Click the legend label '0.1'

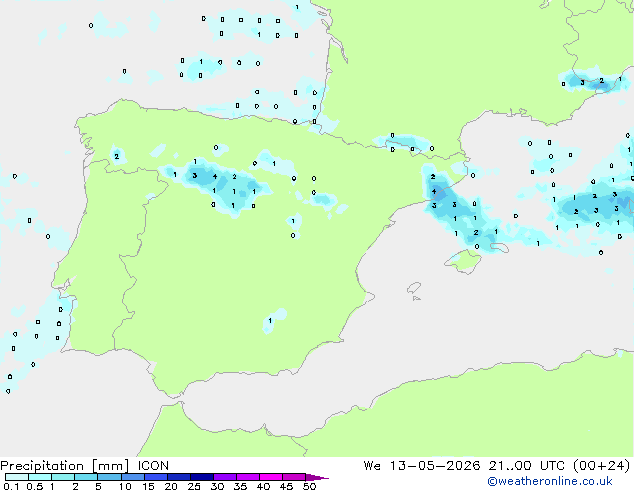[11, 486]
